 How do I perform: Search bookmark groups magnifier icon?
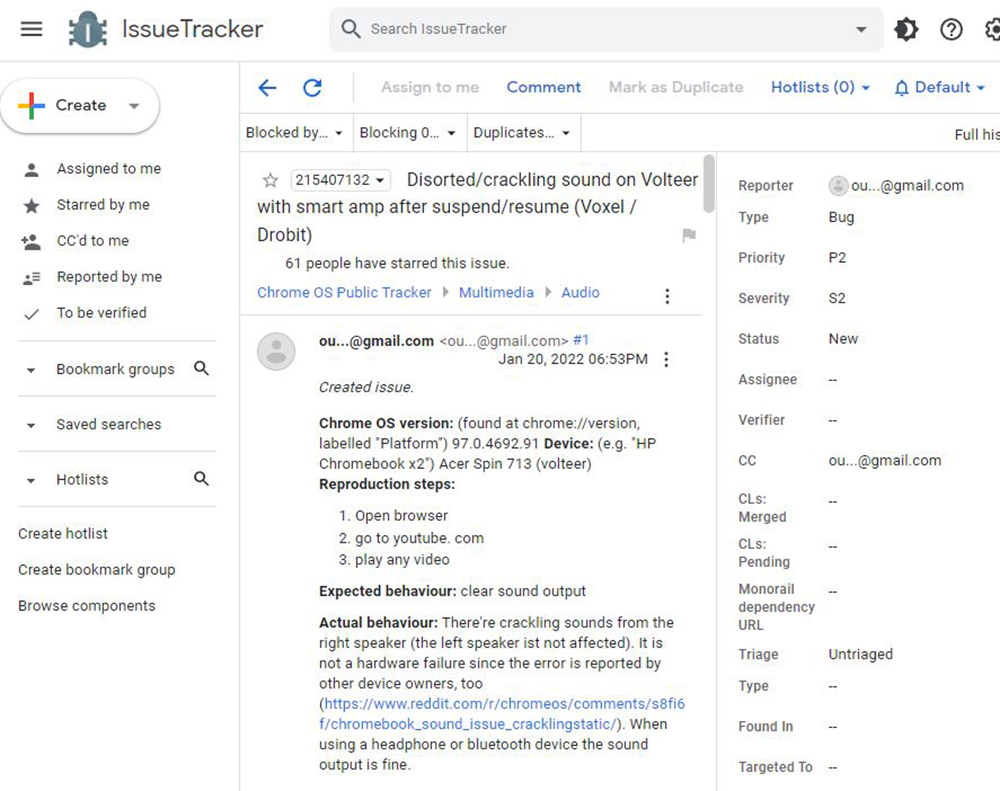[202, 368]
